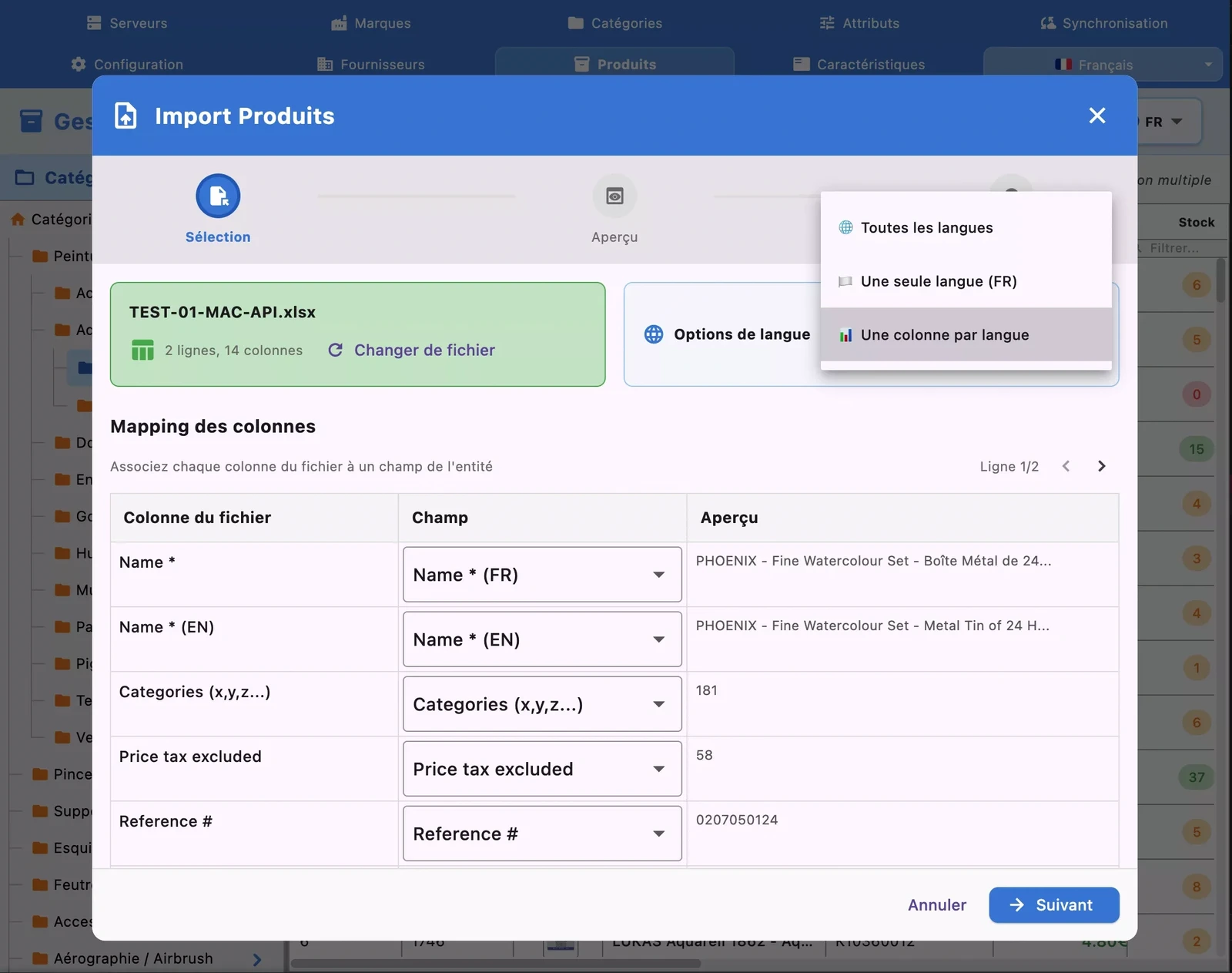Open Configuration via the gear icon
Screen dimensions: 1232x973
(x=79, y=64)
